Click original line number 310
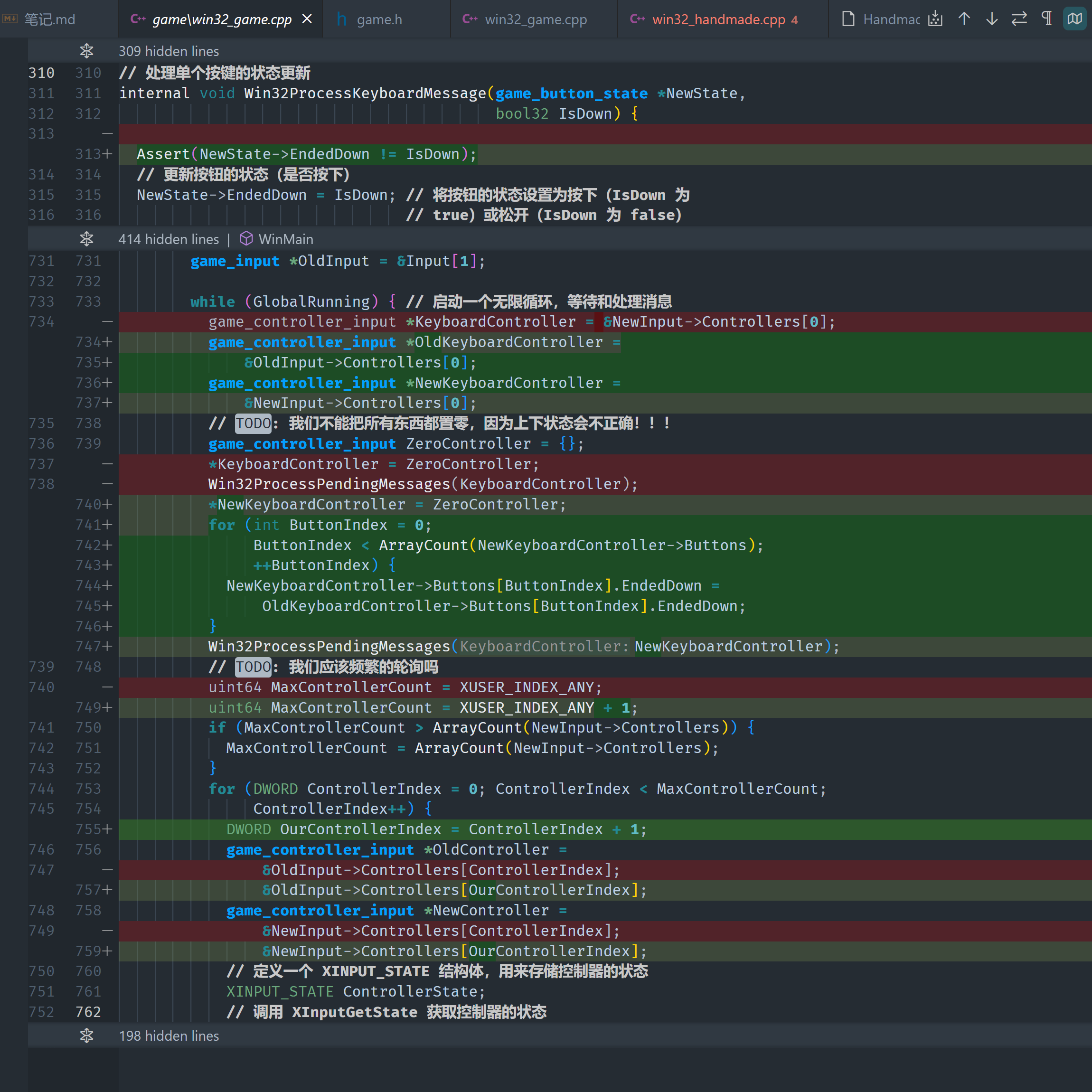 (x=41, y=73)
